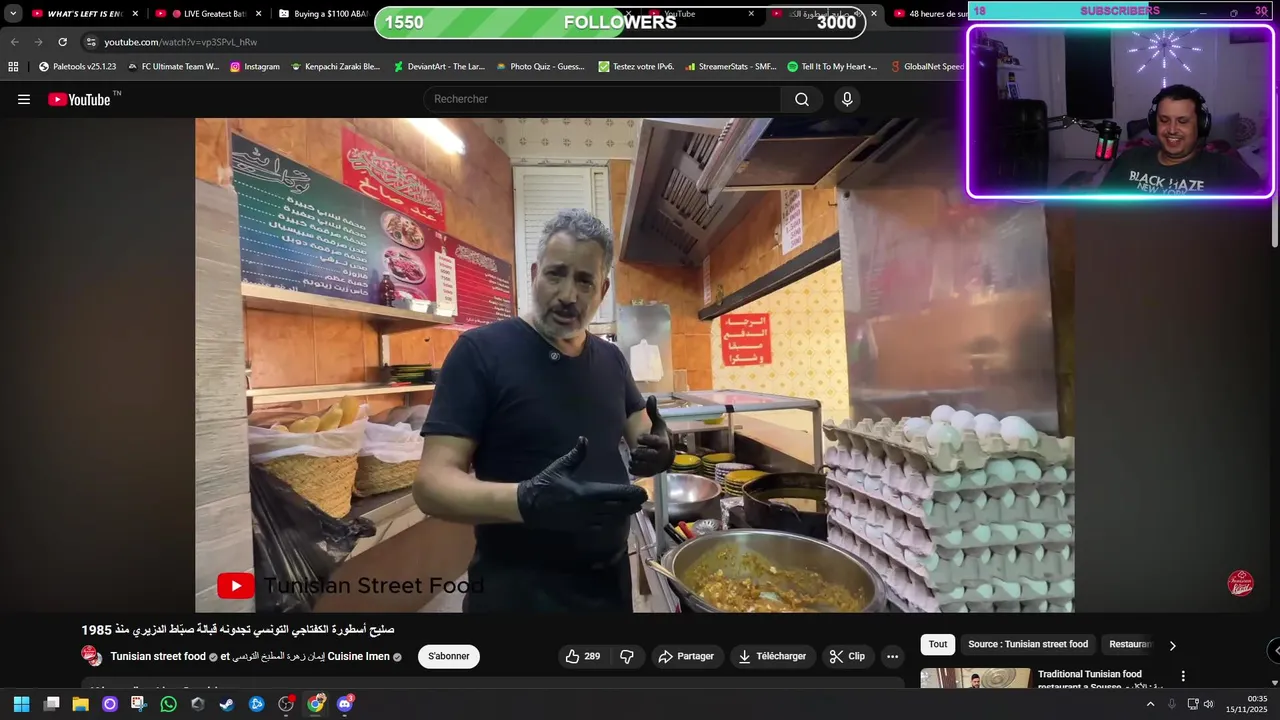Open the Instagram bookmark
This screenshot has width=1280, height=720.
tap(254, 67)
